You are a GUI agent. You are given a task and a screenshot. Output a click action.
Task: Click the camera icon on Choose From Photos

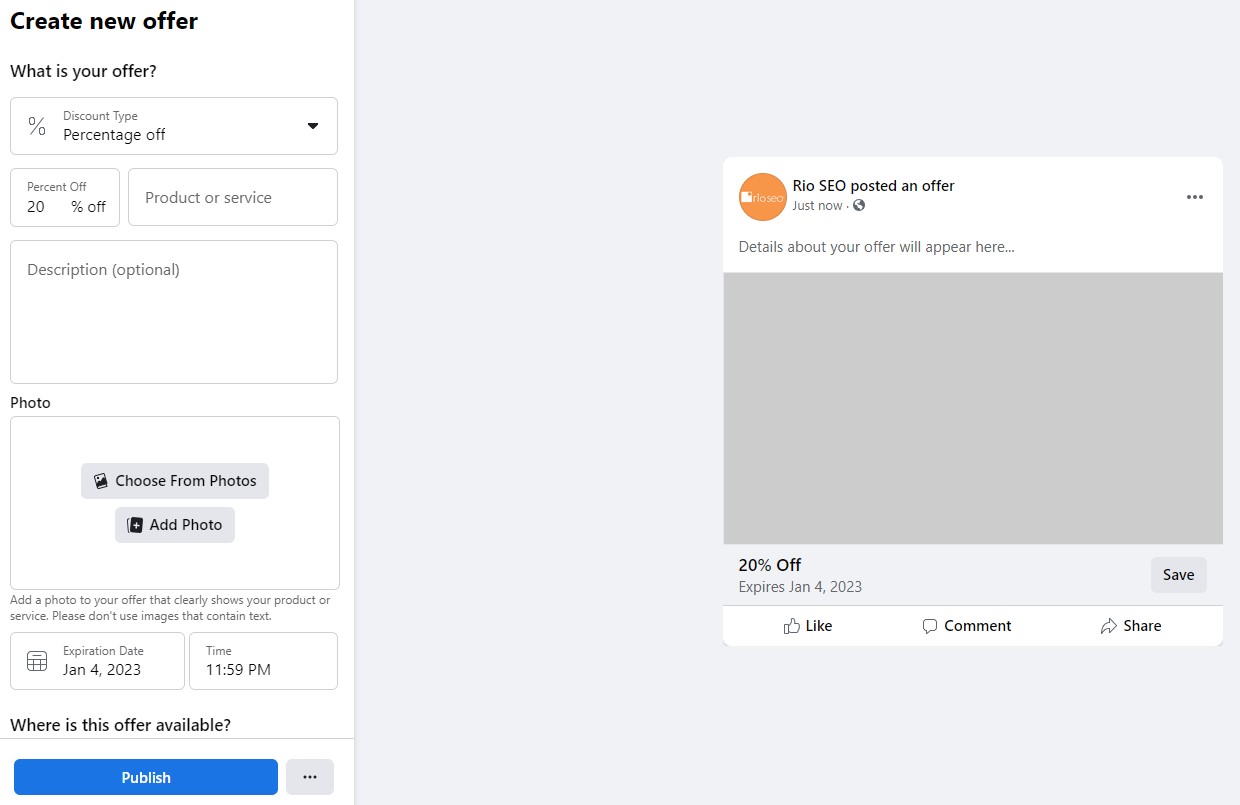tap(101, 481)
